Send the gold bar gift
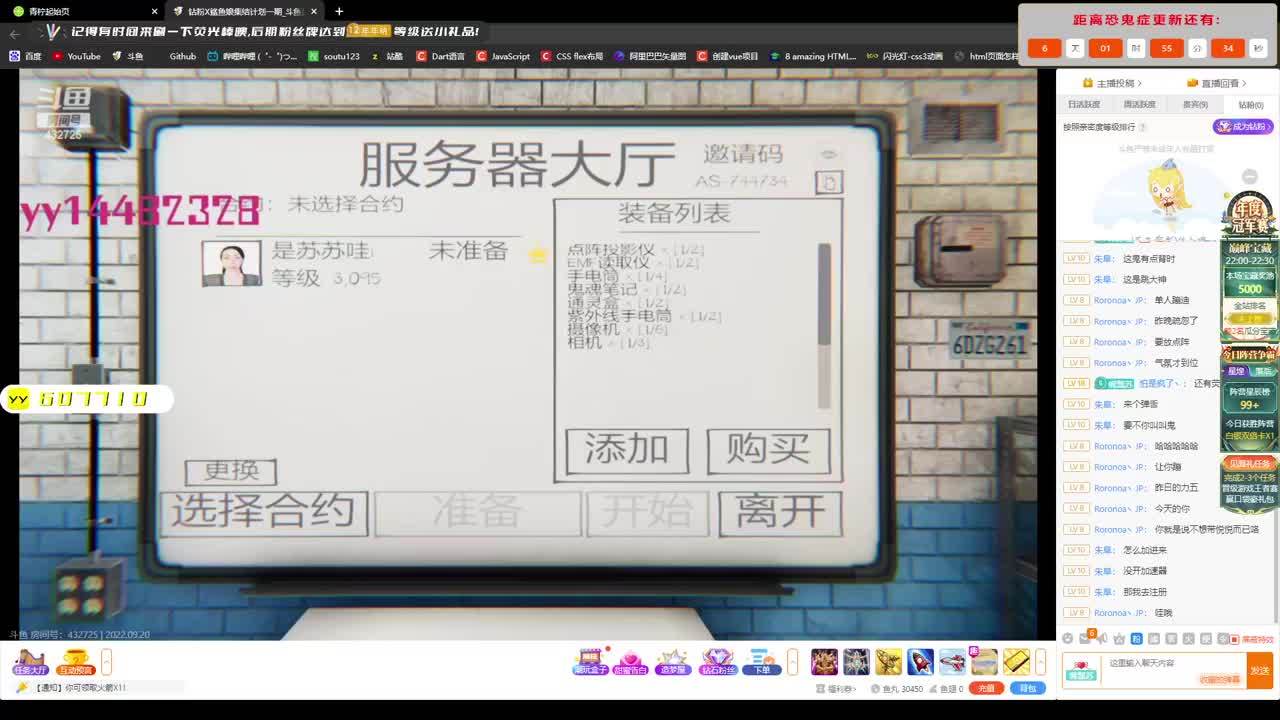This screenshot has height=720, width=1280. click(x=1016, y=662)
